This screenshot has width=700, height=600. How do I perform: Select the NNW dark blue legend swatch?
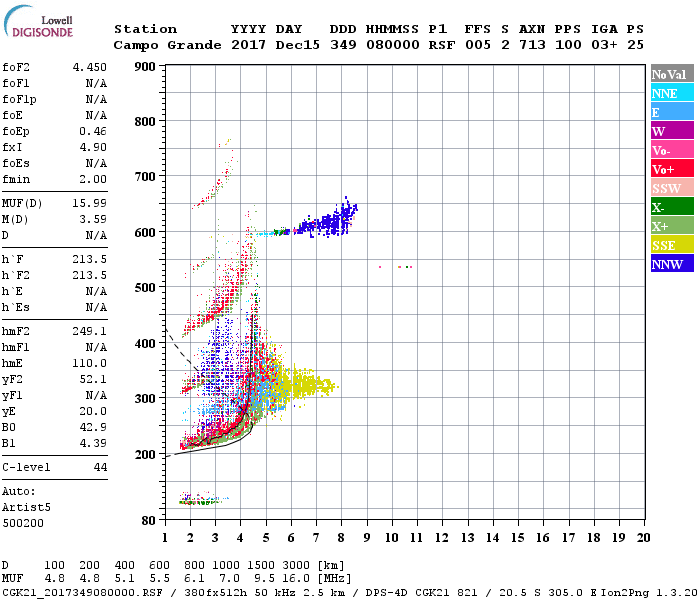click(x=672, y=263)
